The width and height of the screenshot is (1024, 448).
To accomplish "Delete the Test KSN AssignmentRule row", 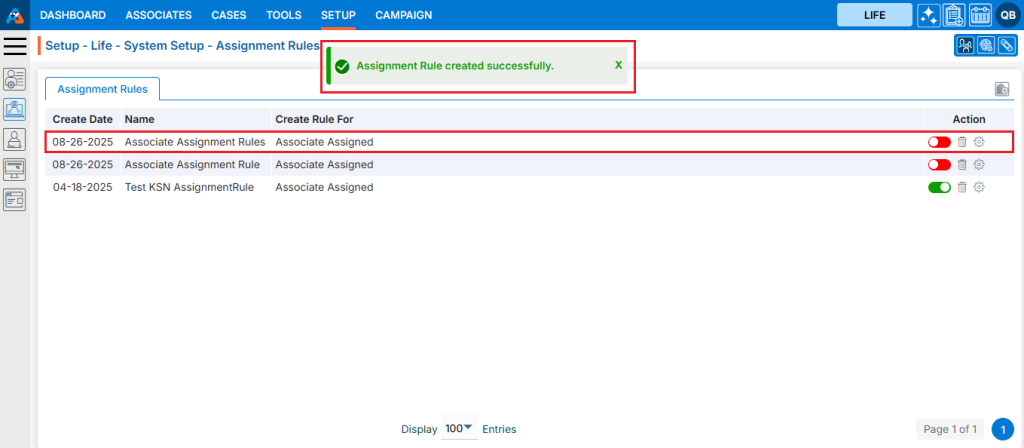I will [962, 187].
